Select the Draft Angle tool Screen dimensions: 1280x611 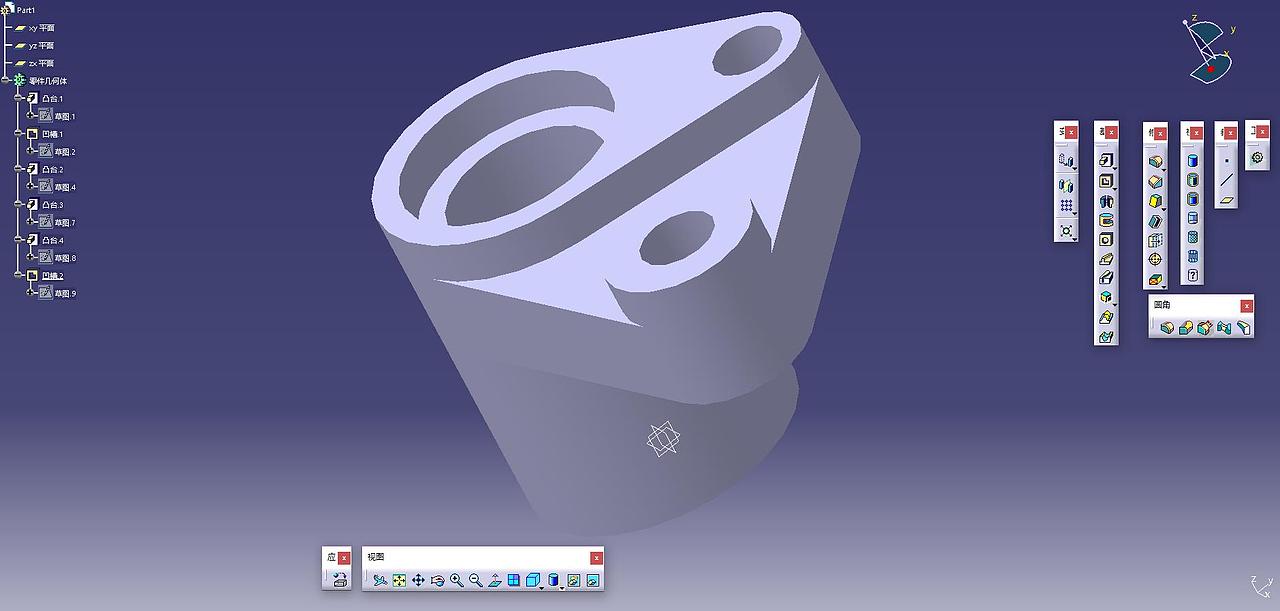click(x=1155, y=201)
